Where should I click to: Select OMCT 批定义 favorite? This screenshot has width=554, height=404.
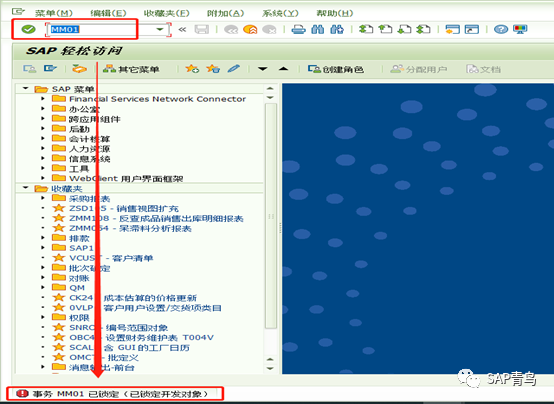coord(104,357)
